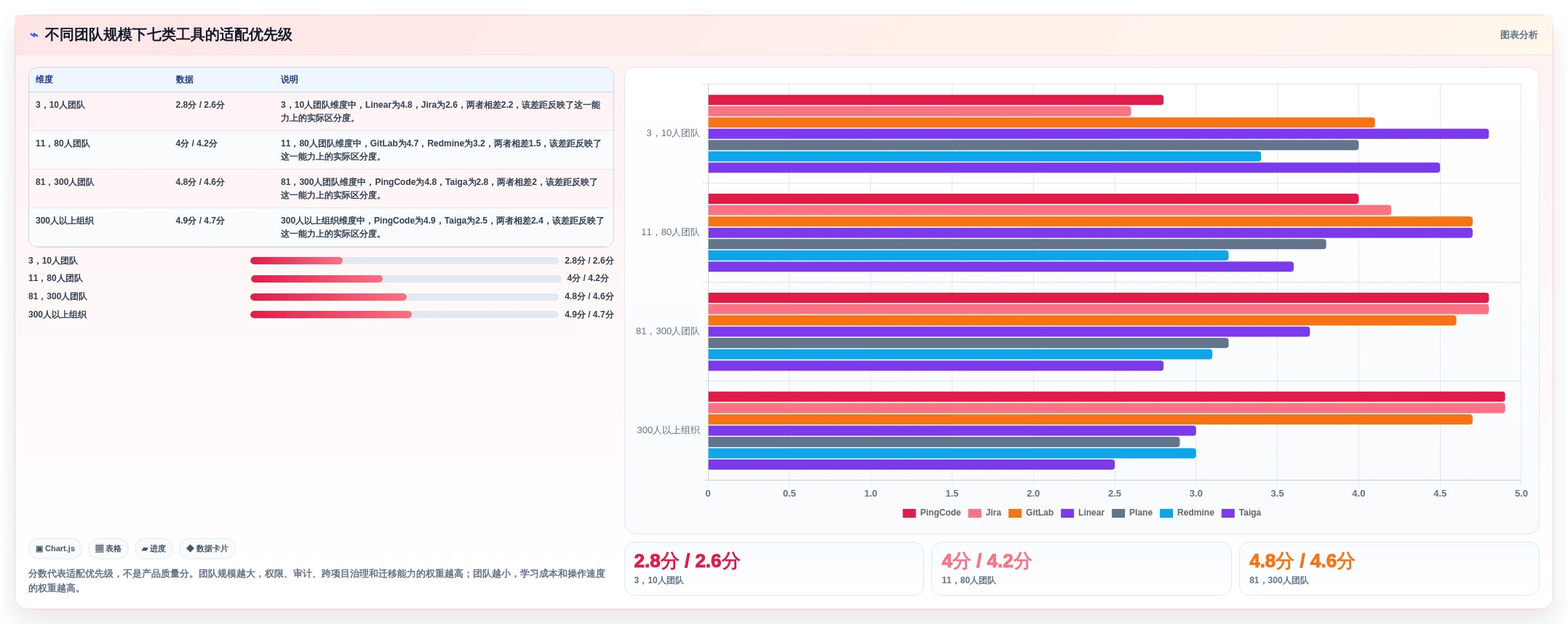Click the page title 不同团队规模下七类工具的适配优先级
The image size is (1568, 624).
coord(168,35)
